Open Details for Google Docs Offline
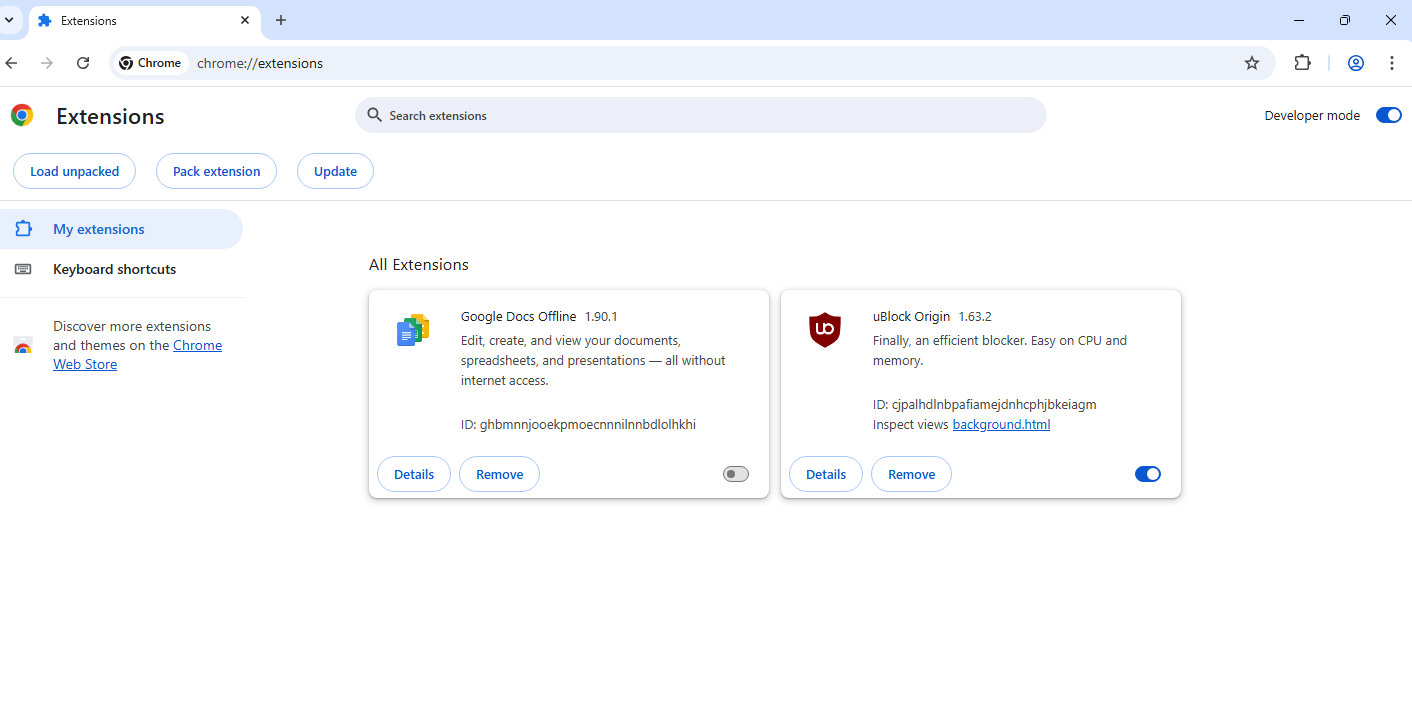Viewport: 1412px width, 703px height. (414, 474)
